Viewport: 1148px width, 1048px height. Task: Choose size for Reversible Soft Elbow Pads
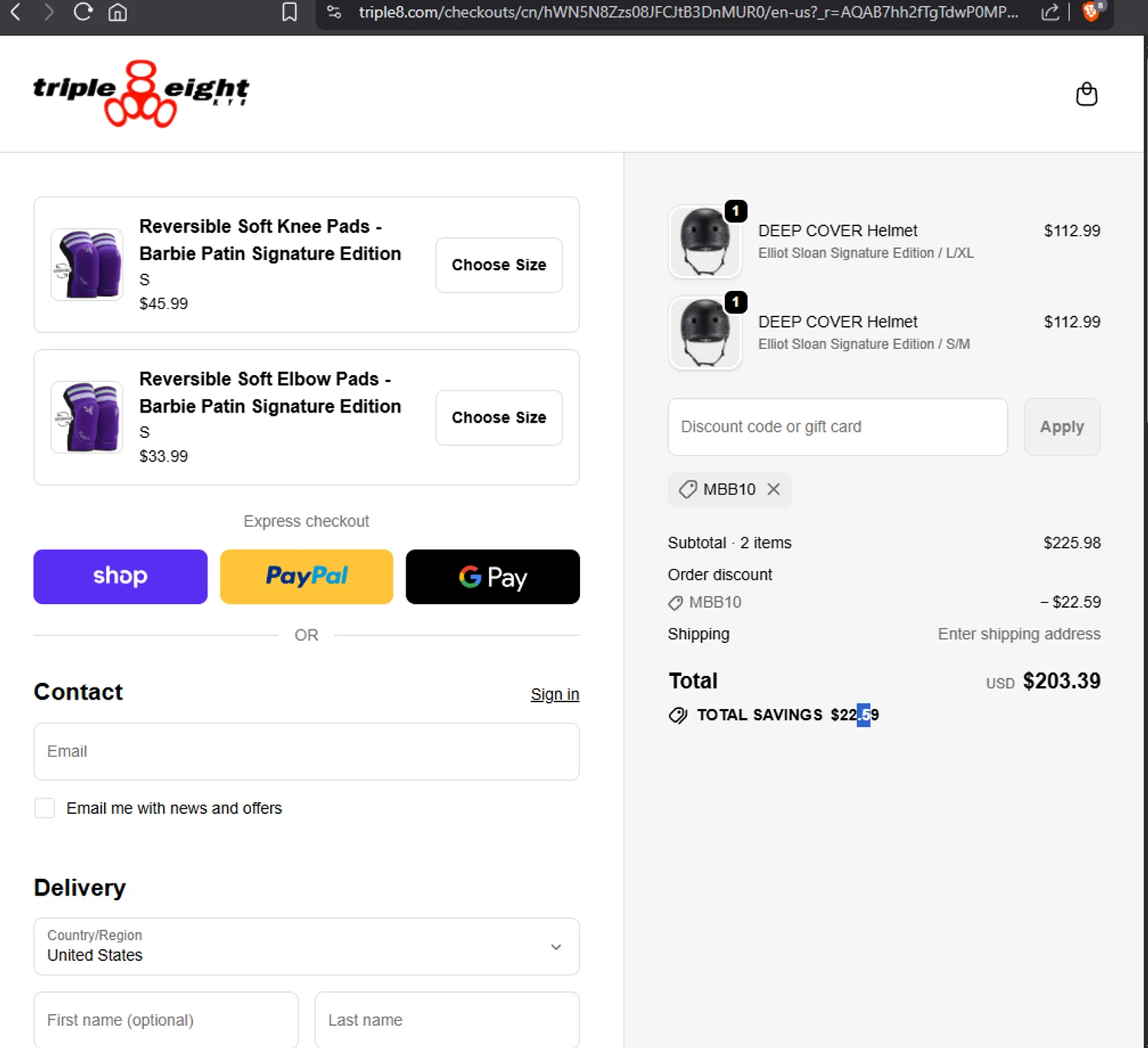coord(499,418)
